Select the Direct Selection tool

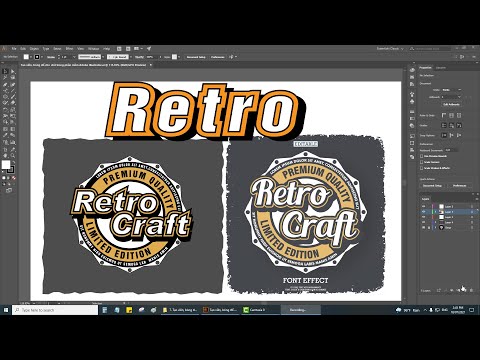click(x=13, y=71)
